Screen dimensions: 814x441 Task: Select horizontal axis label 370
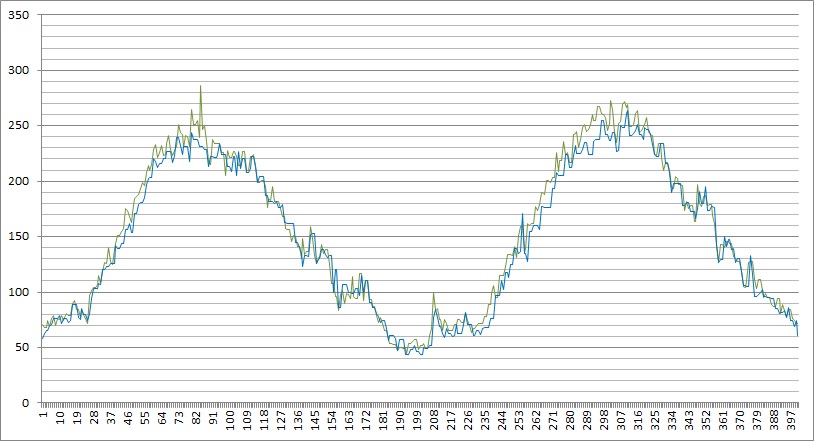pos(740,421)
